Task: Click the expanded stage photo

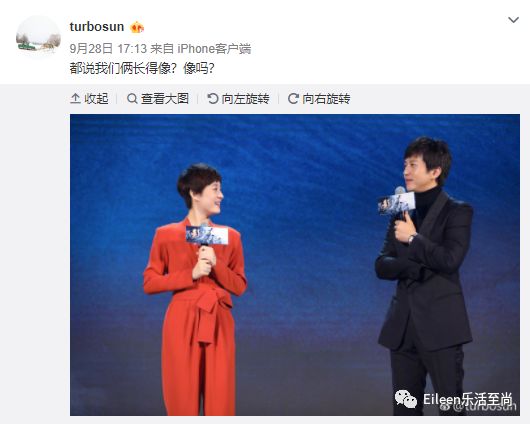Action: coord(295,265)
